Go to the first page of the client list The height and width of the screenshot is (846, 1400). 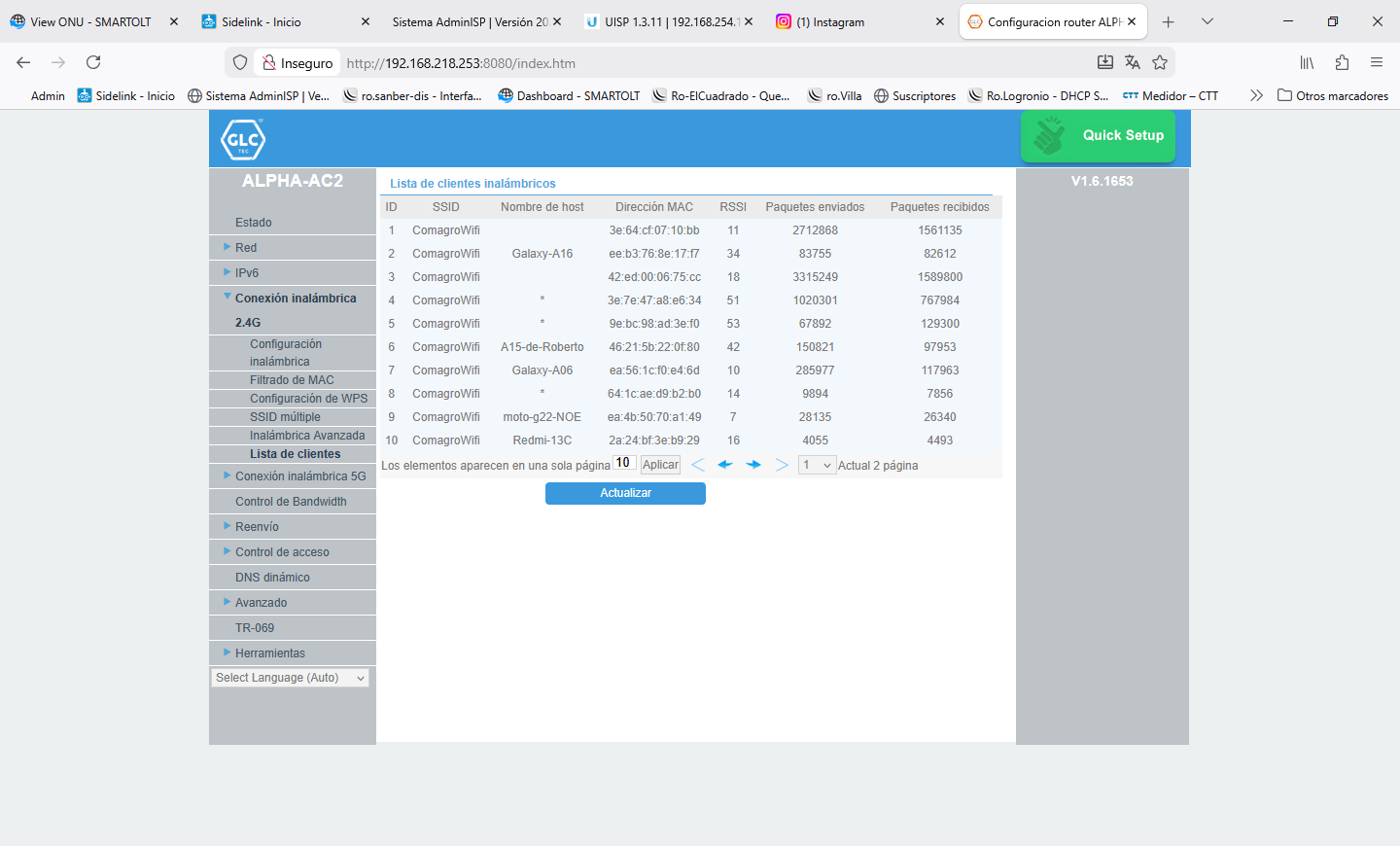click(x=698, y=465)
